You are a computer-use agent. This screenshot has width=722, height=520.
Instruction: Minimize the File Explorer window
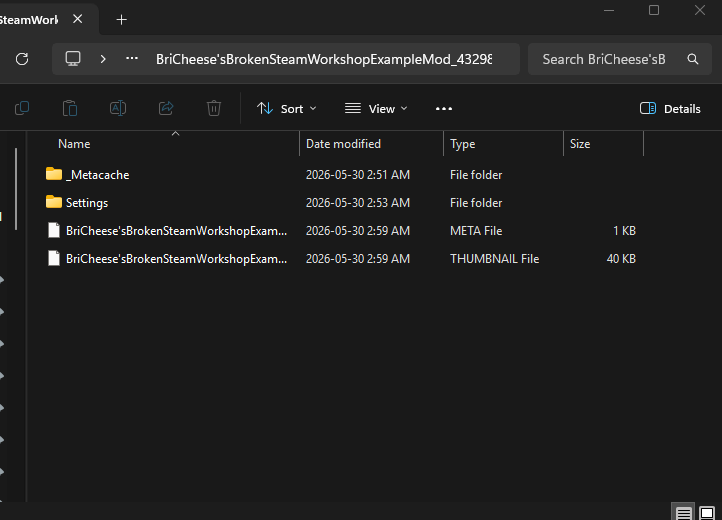609,10
